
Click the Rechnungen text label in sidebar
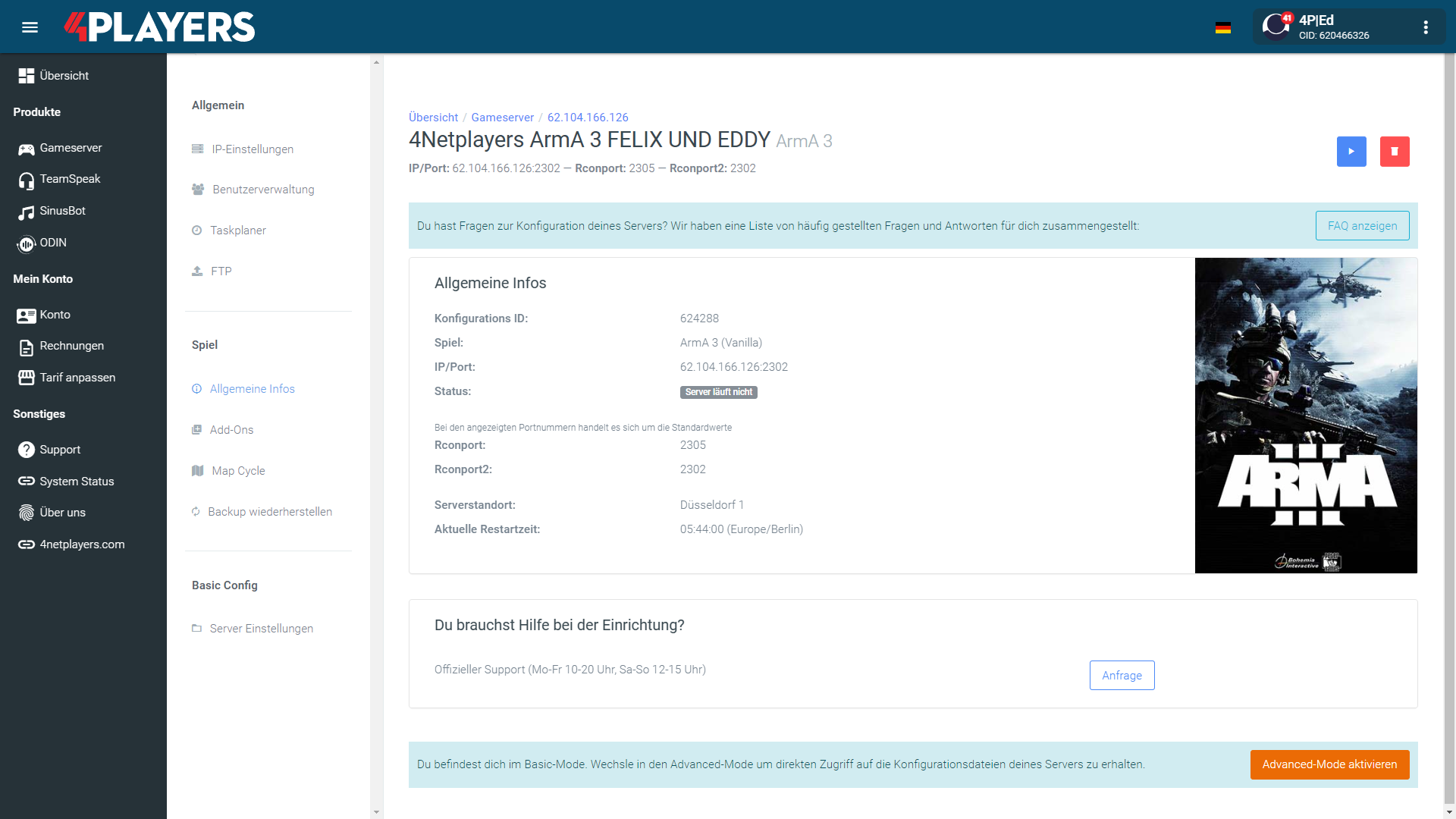click(71, 346)
